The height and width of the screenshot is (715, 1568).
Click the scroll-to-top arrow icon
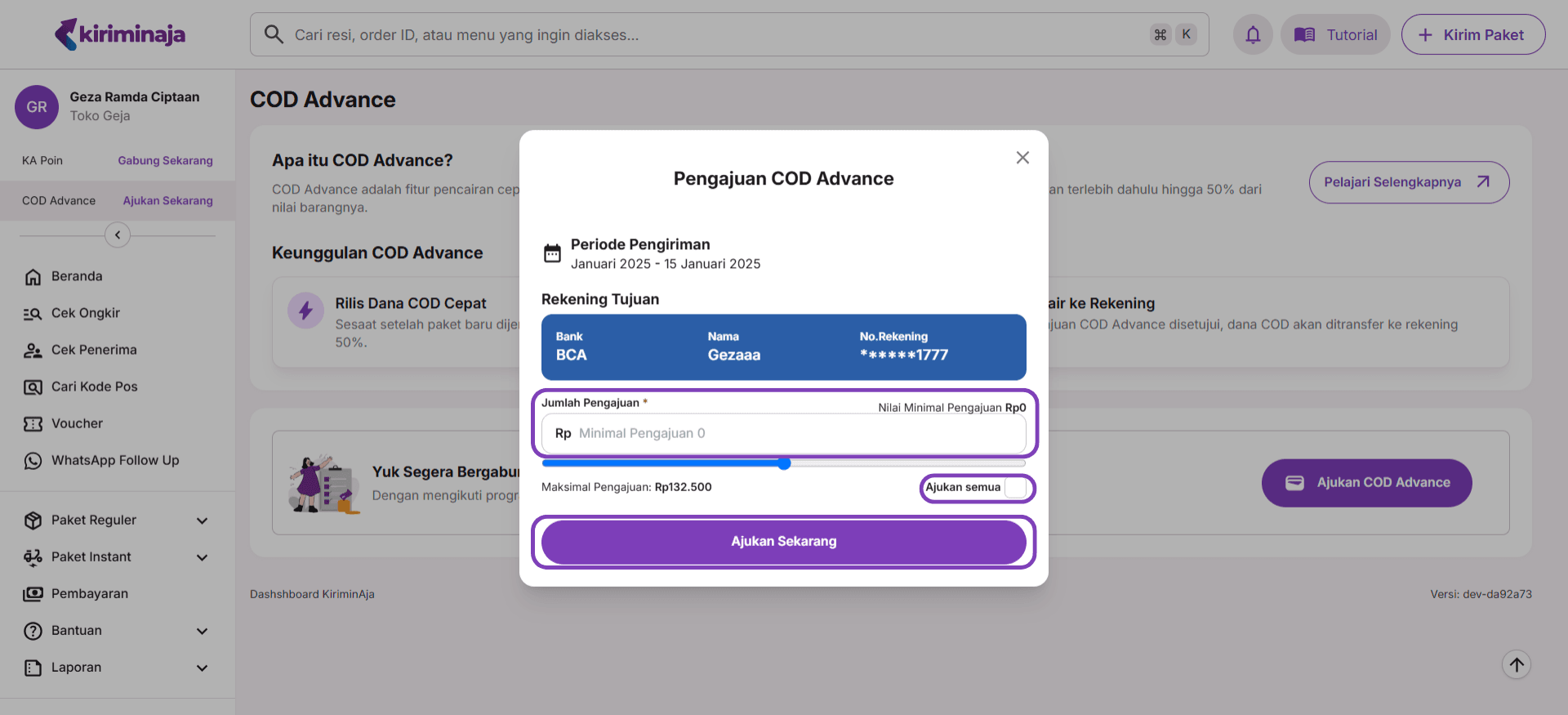[x=1517, y=664]
